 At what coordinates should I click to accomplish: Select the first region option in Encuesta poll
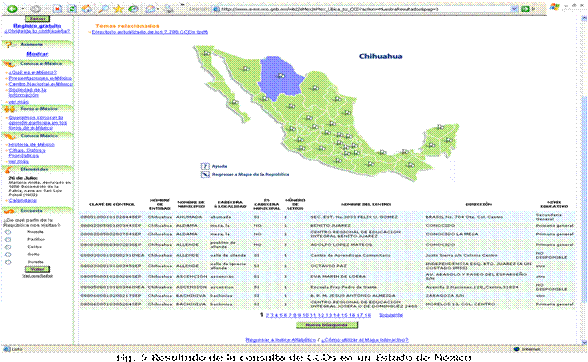[8, 232]
